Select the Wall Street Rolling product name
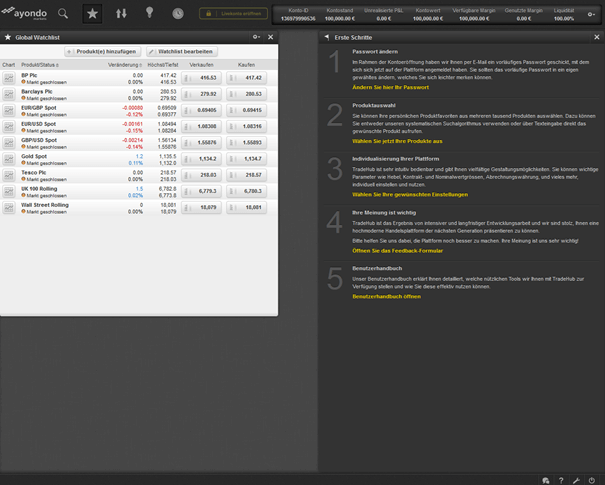Viewport: 605px width, 485px height. [45, 205]
